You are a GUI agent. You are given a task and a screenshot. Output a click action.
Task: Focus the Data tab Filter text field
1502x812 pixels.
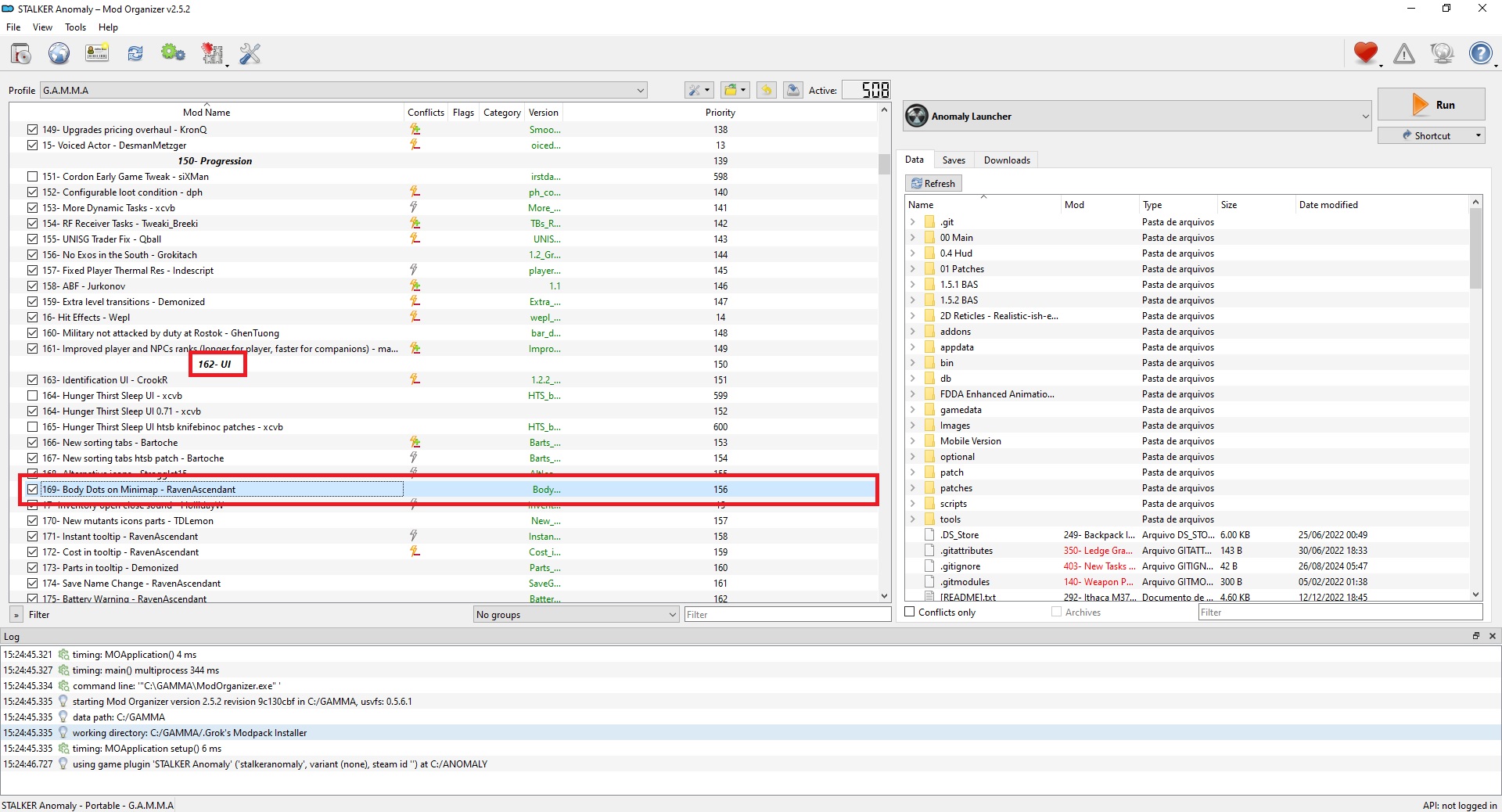point(1340,613)
